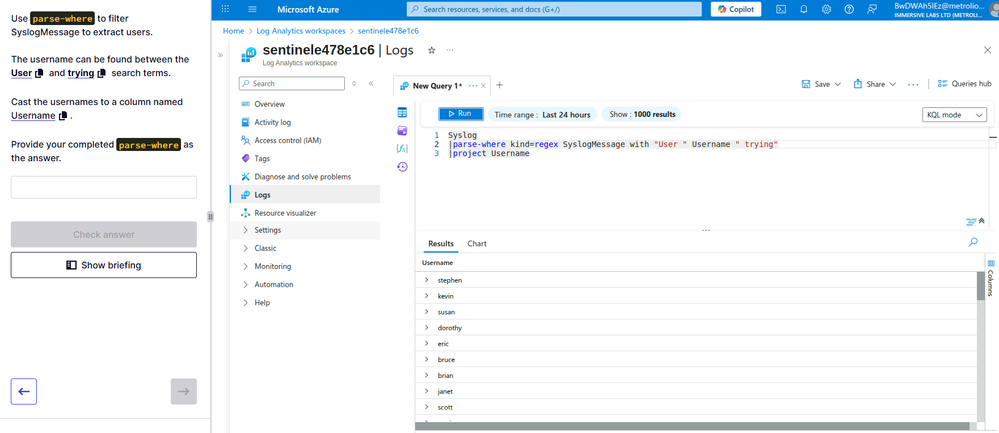Expand the stephen result row
Screen dimensions: 999x433
pyautogui.click(x=427, y=280)
